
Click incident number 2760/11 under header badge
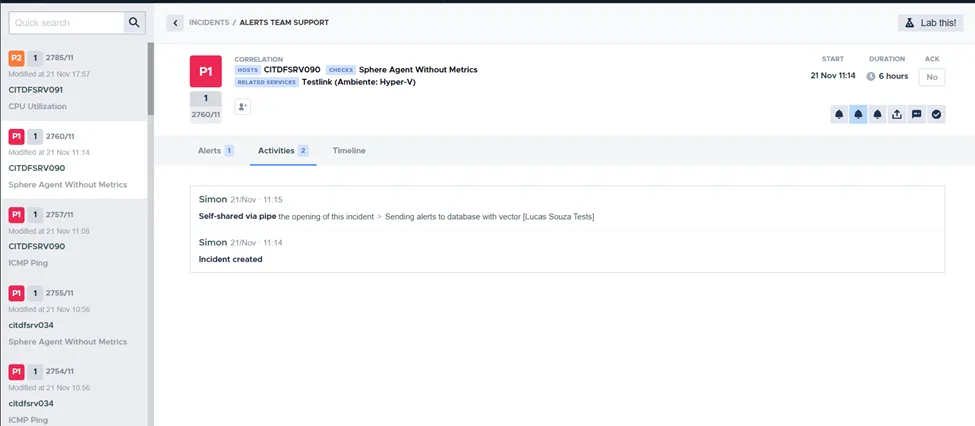point(205,114)
